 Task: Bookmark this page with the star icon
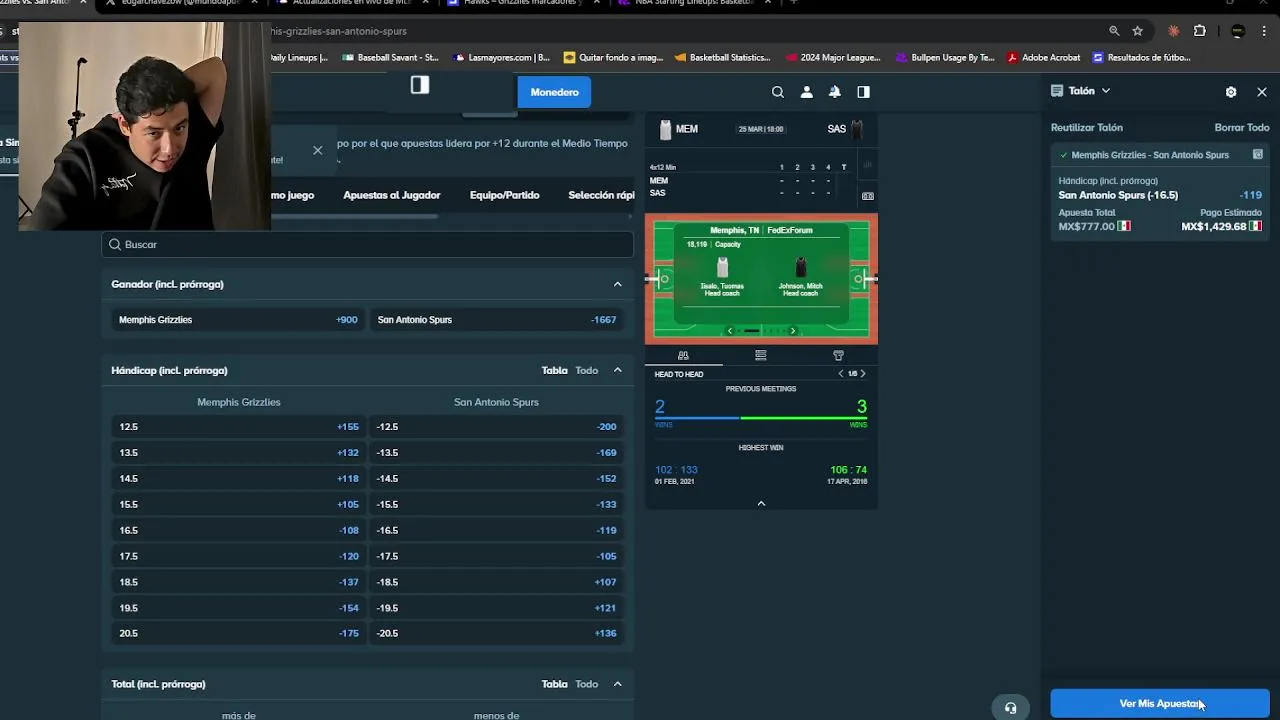click(x=1137, y=31)
